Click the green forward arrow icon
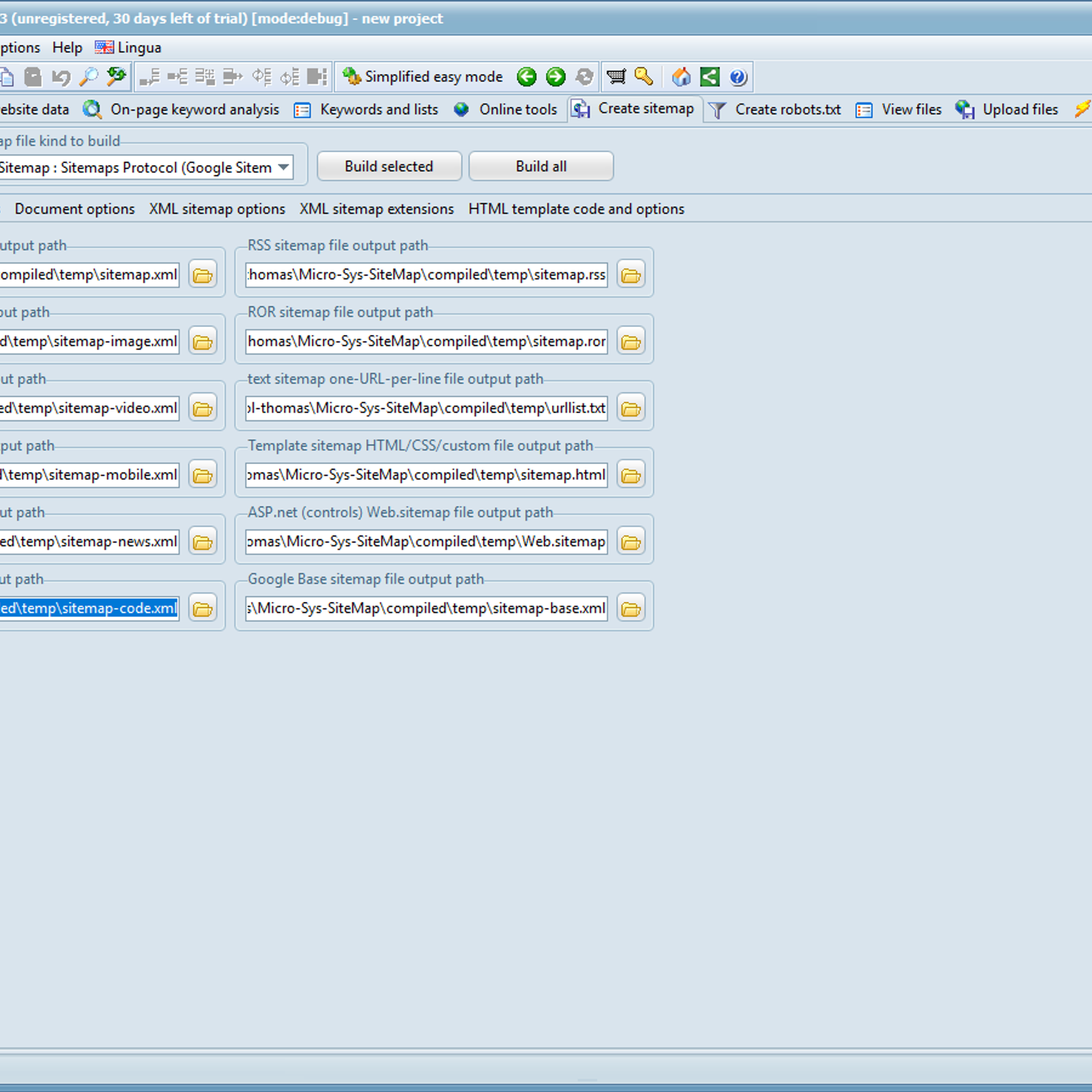The height and width of the screenshot is (1092, 1092). (556, 77)
